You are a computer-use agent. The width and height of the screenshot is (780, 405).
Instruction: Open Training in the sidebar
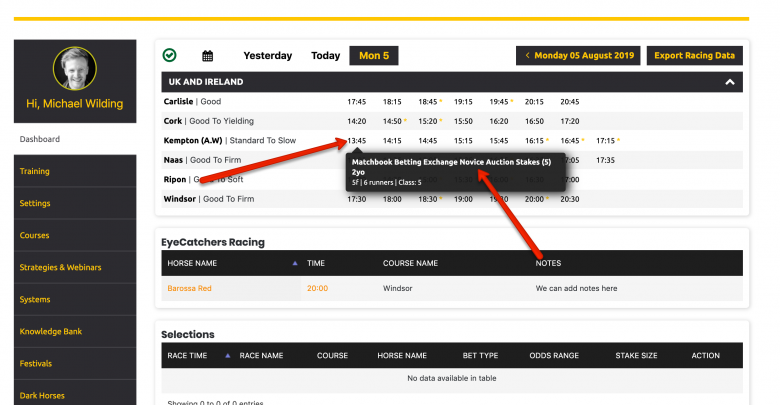35,171
